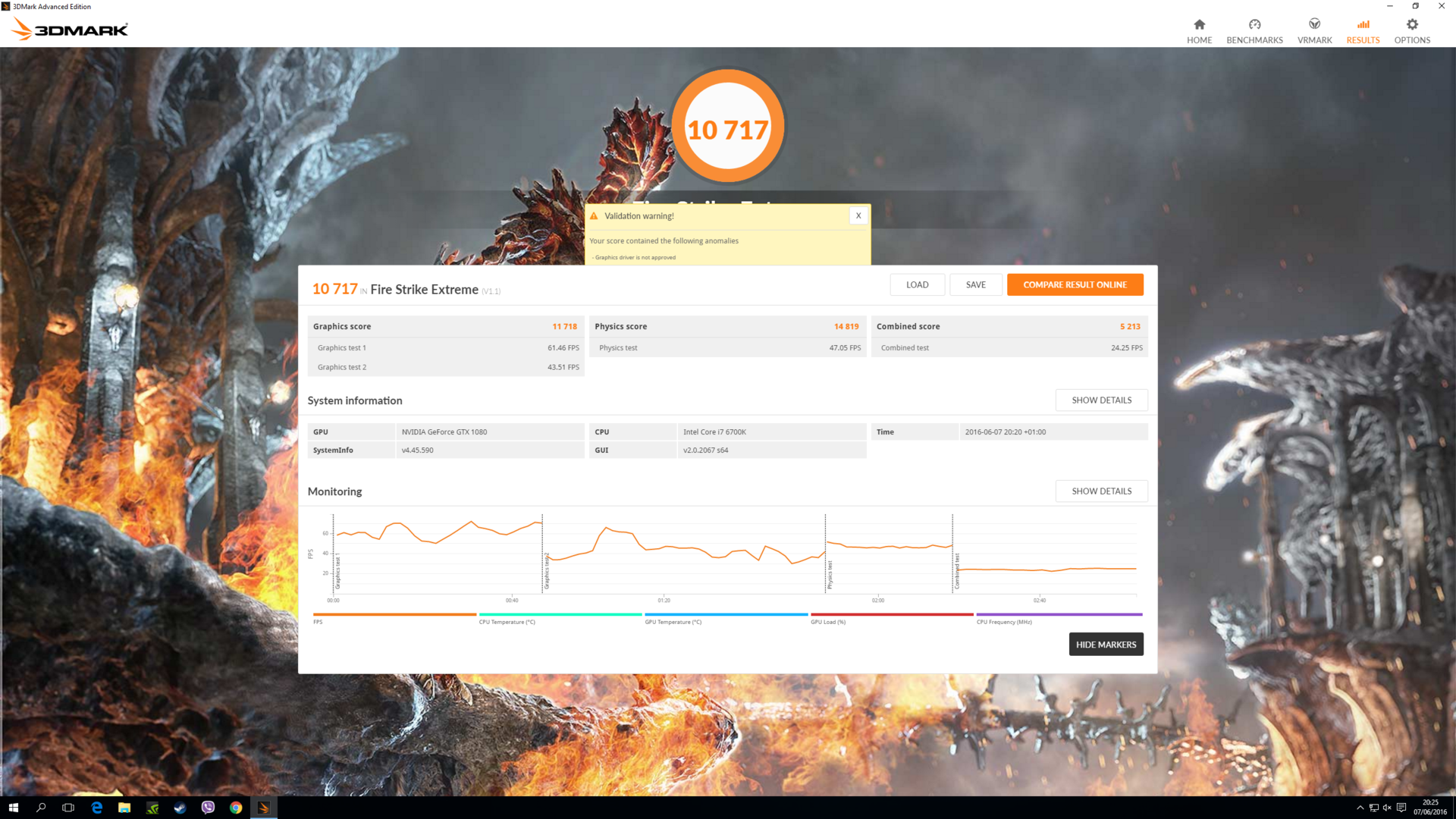Open network status tray icon
This screenshot has height=819, width=1456.
[x=1373, y=808]
